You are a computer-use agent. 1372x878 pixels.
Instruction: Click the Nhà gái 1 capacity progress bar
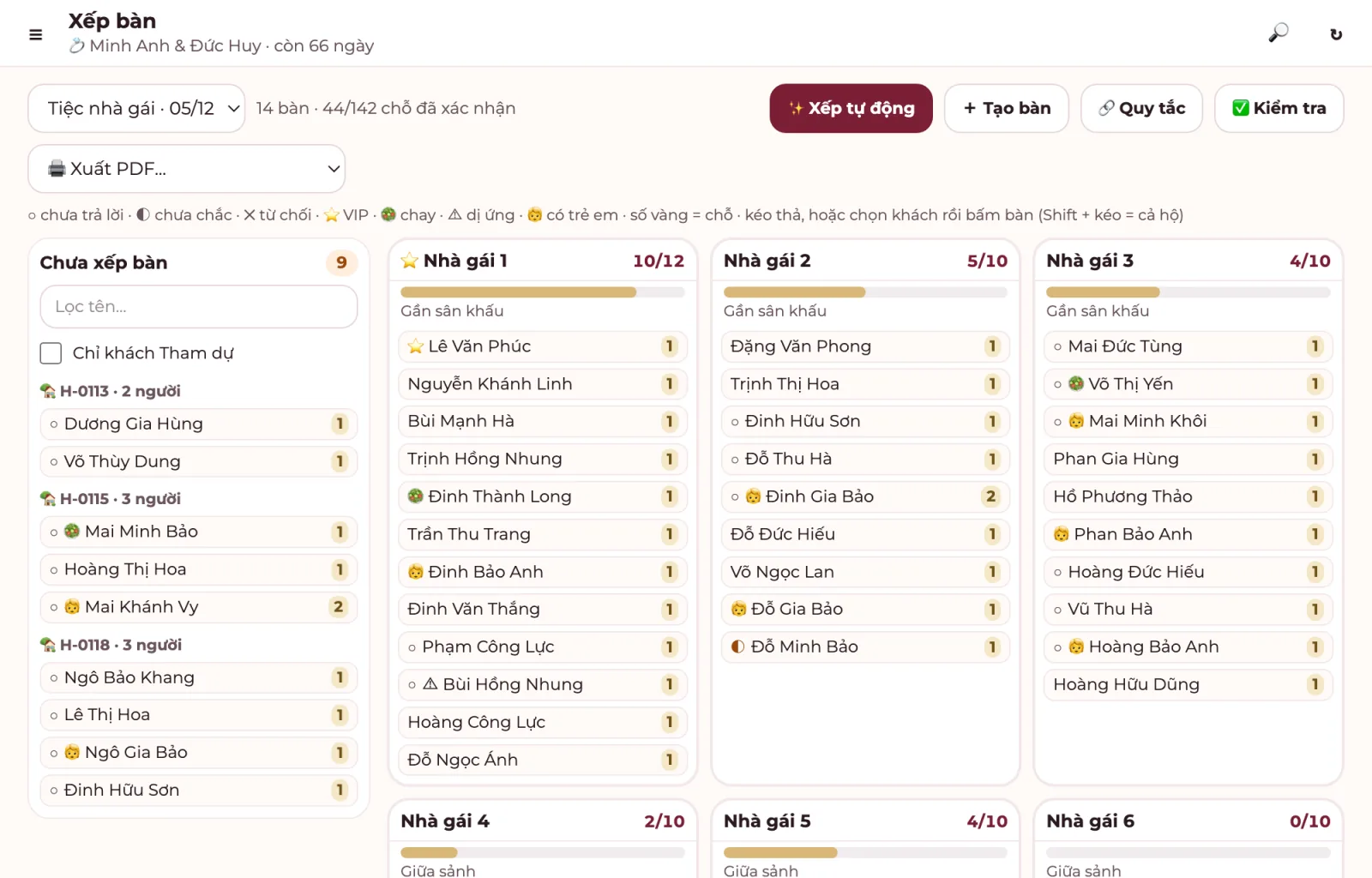pos(542,292)
